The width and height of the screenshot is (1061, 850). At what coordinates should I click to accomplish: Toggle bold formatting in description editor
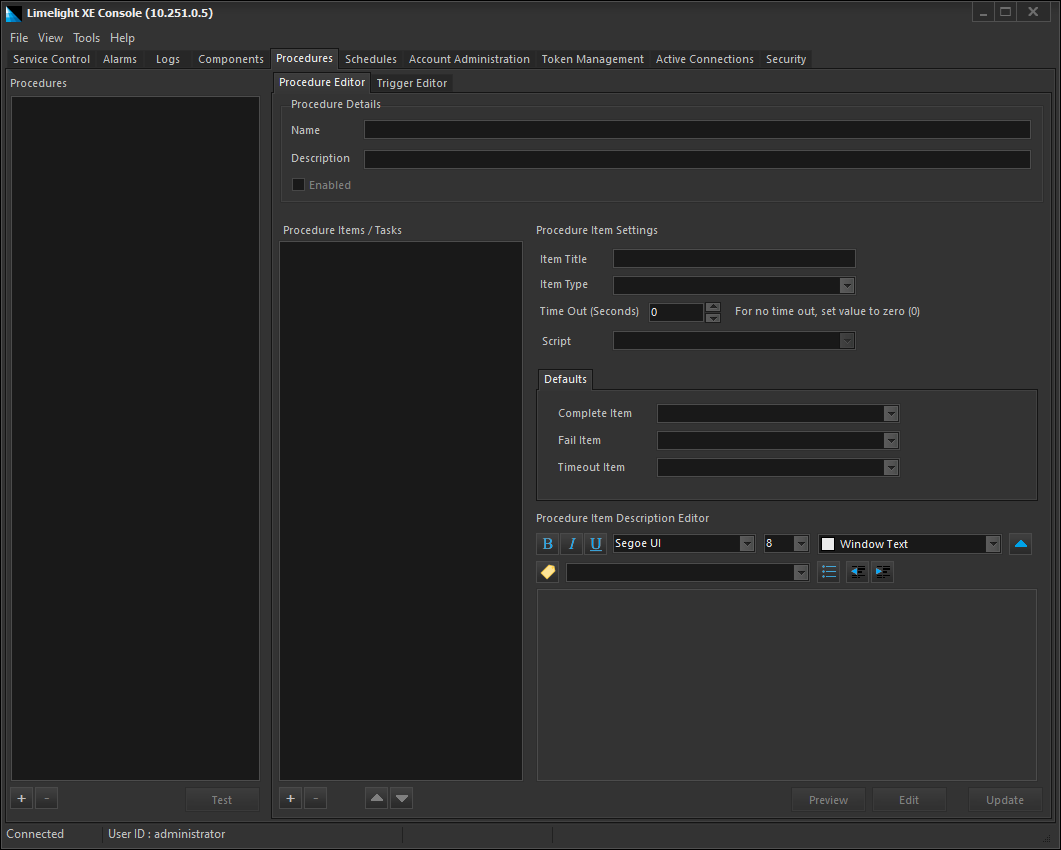pos(547,543)
